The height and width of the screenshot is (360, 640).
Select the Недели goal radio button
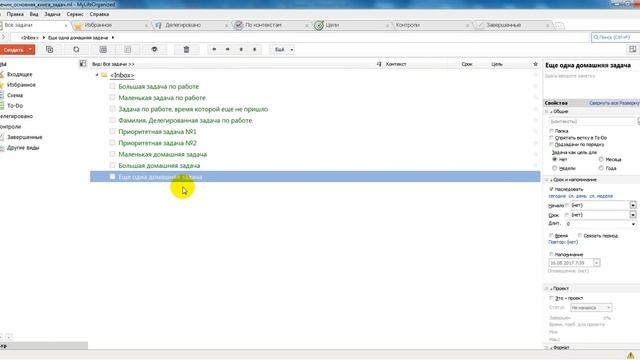(554, 168)
